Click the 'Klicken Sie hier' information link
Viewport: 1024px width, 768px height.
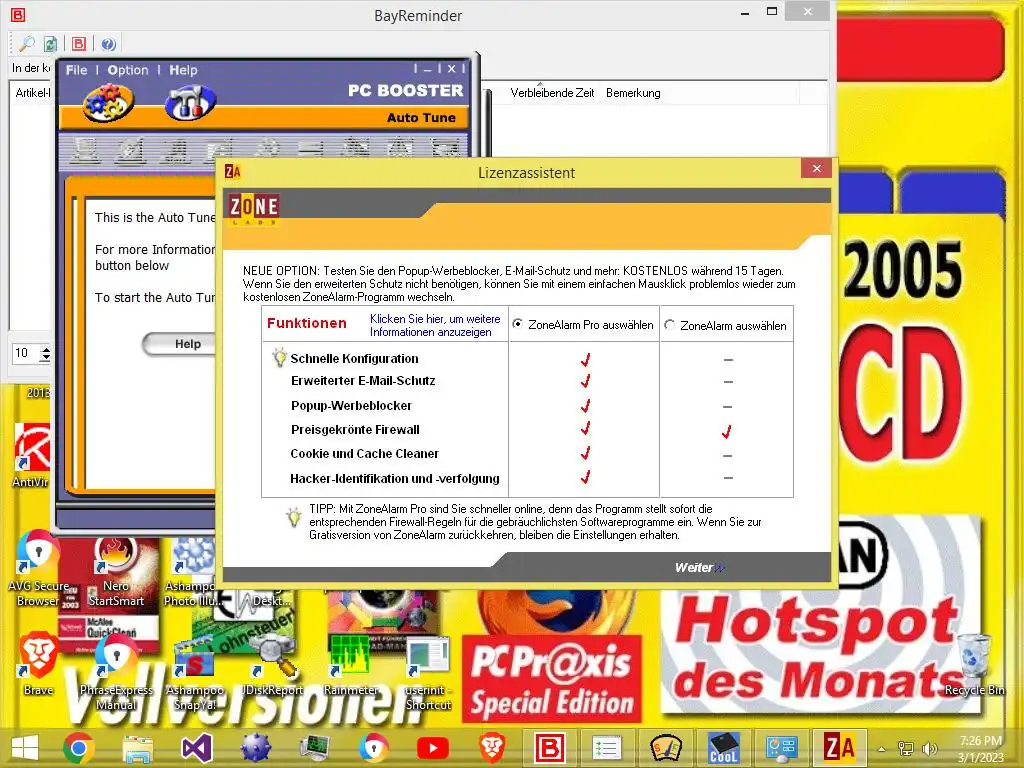click(x=435, y=325)
